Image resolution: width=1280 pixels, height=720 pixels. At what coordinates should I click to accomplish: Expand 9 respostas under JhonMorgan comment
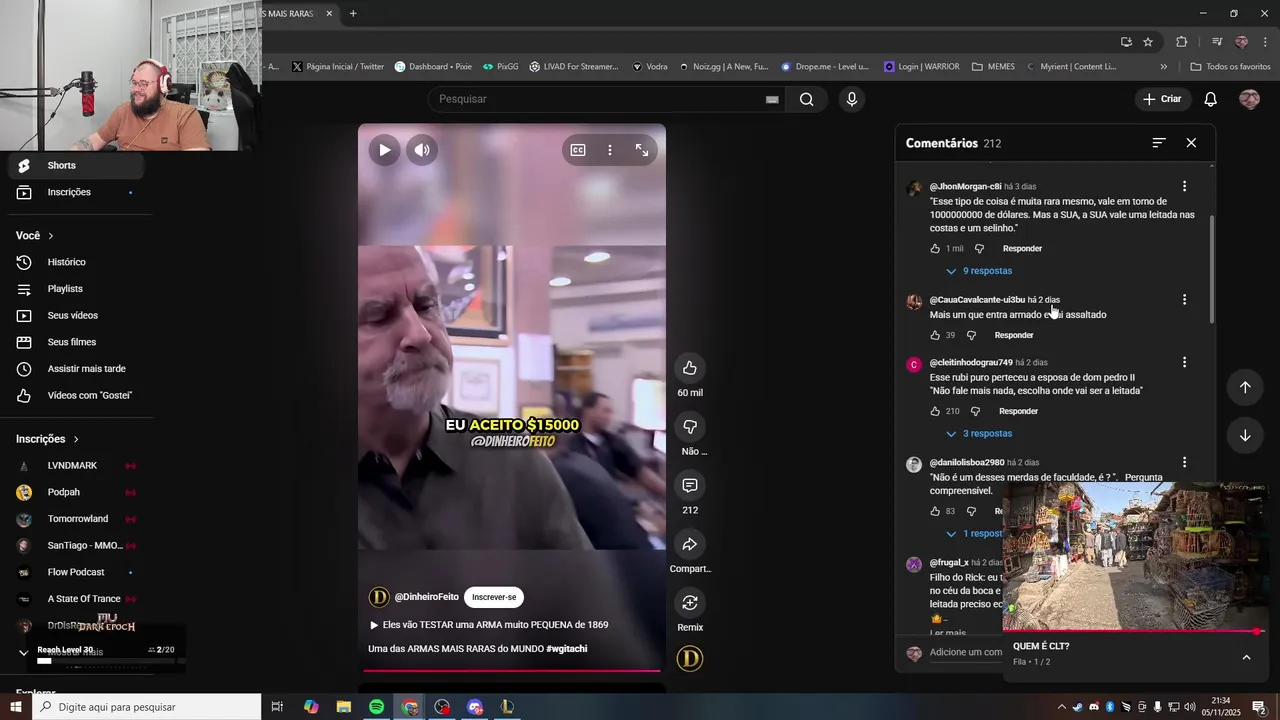(979, 271)
